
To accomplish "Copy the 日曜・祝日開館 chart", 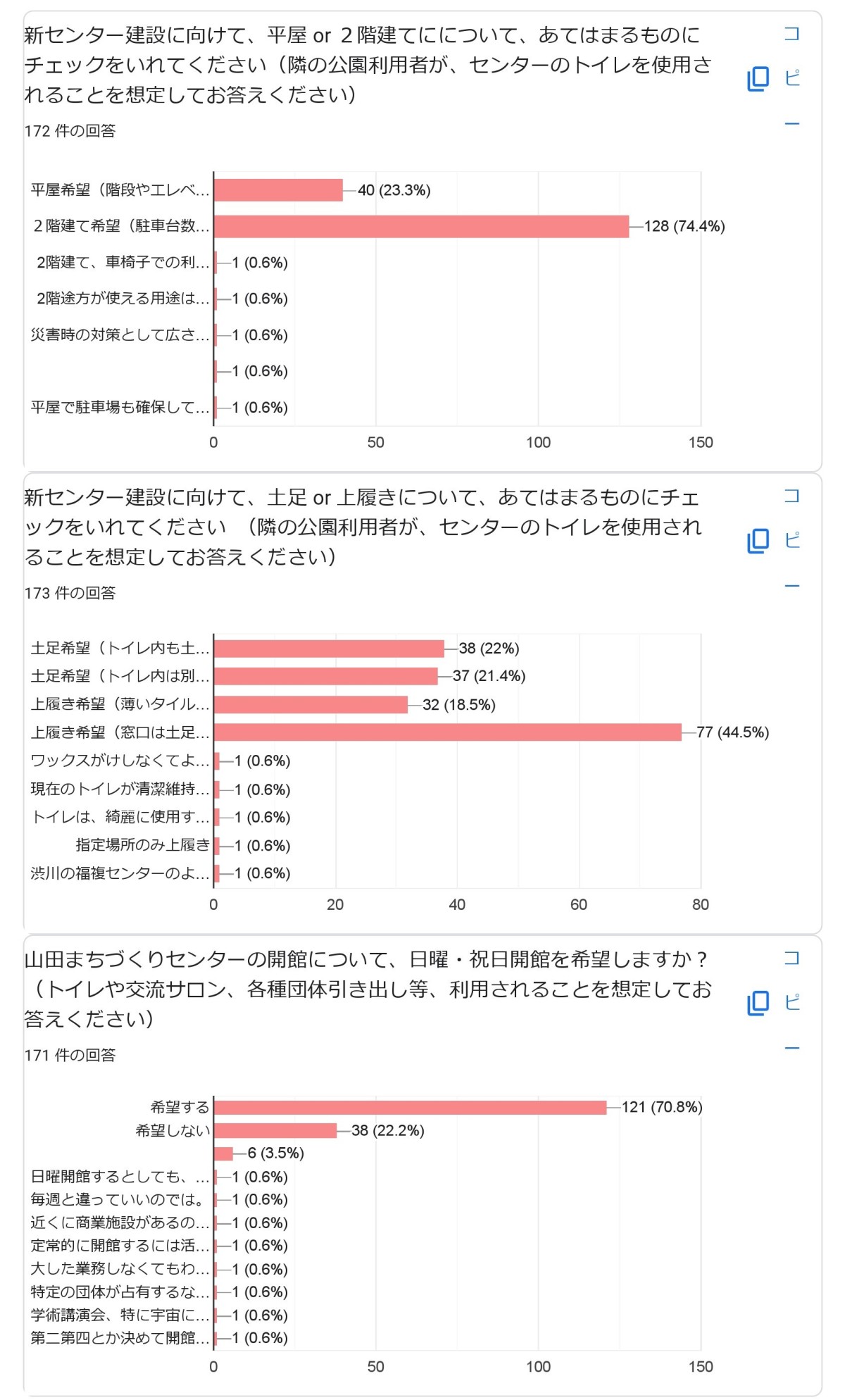I will point(758,1003).
